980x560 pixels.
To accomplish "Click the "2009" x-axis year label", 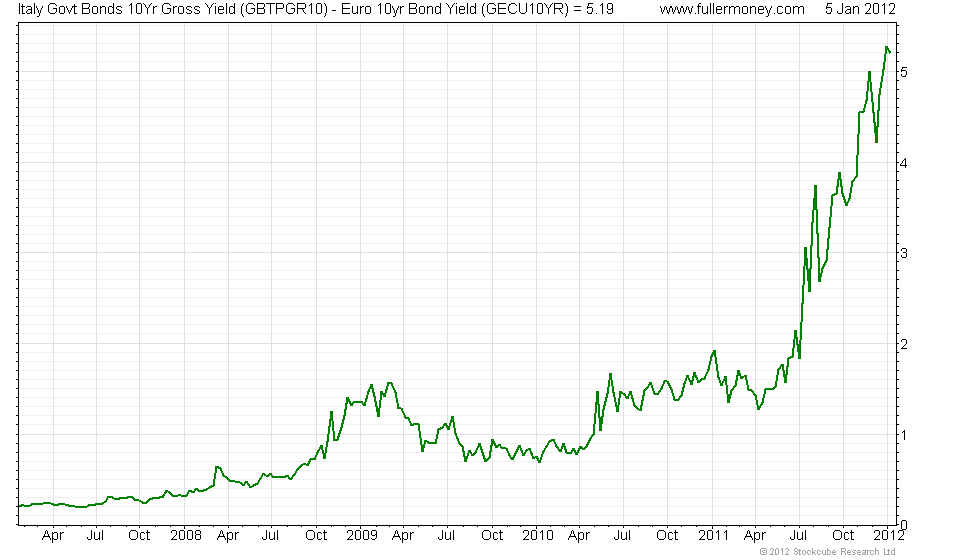I will [x=362, y=535].
